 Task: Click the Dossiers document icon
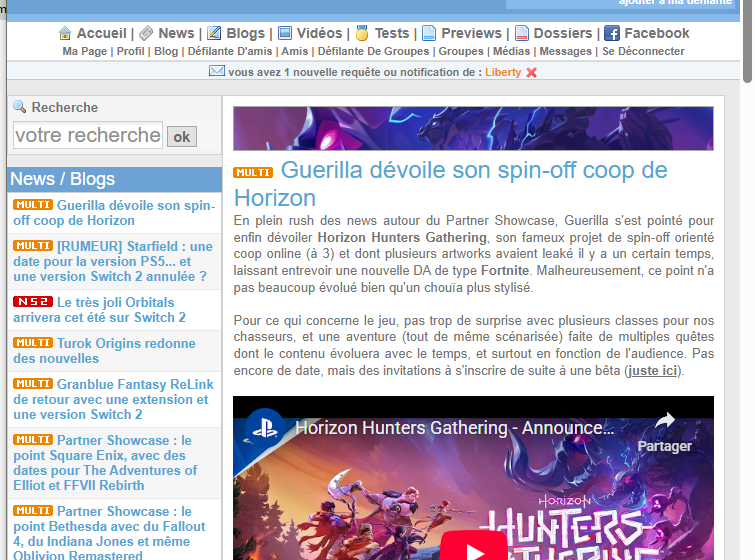pos(521,33)
